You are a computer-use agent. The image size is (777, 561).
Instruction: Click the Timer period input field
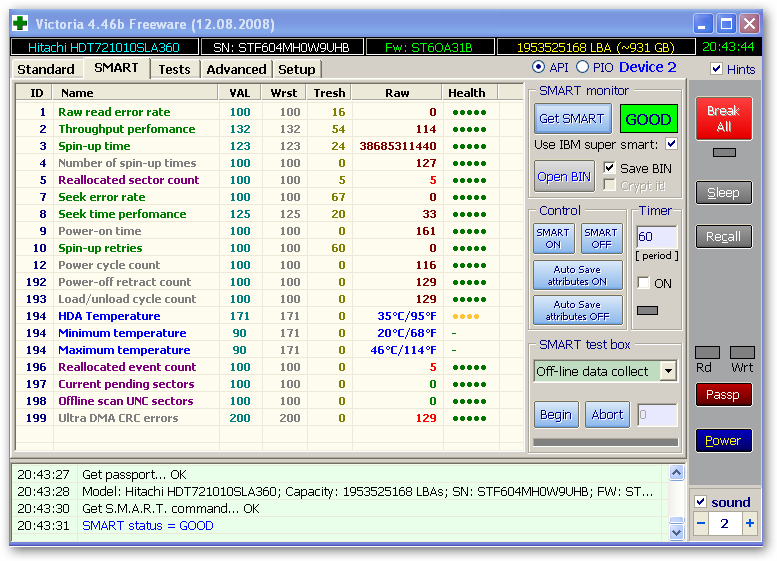click(656, 237)
